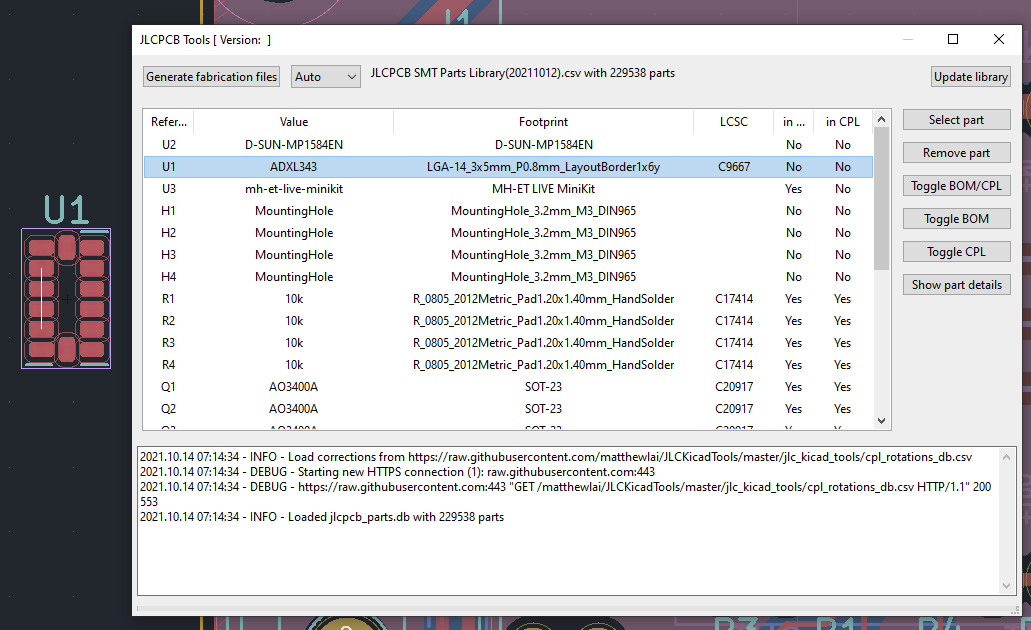Click the parts list scrollbar down arrow

[881, 421]
